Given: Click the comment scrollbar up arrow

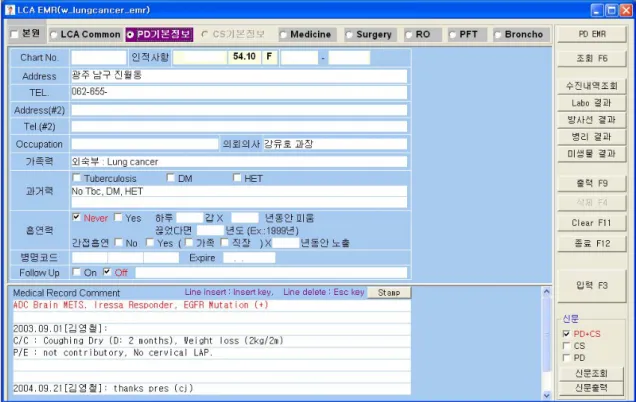Looking at the screenshot, I should tap(546, 291).
